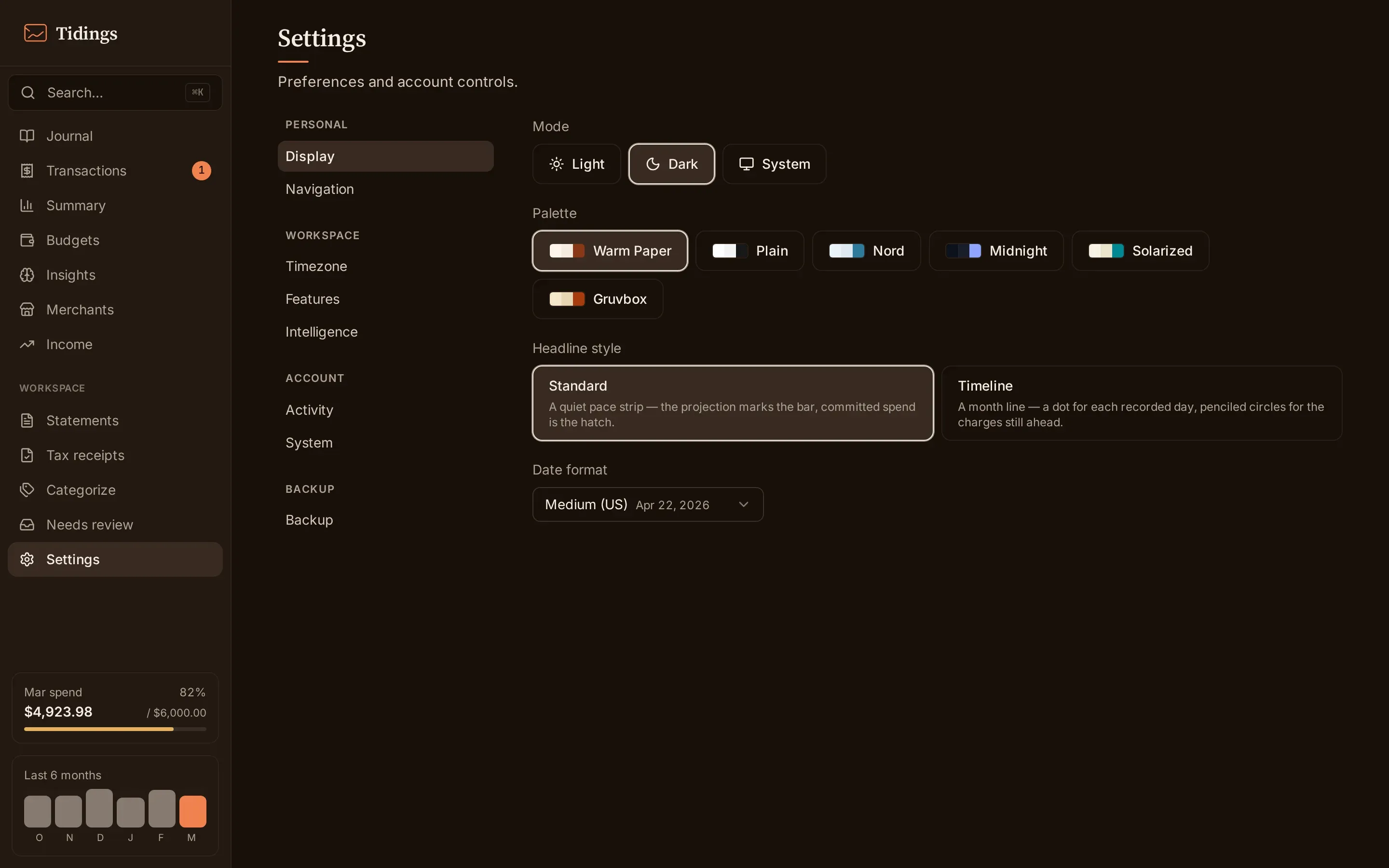This screenshot has width=1389, height=868.
Task: Click the Statements document icon
Action: pos(27,420)
